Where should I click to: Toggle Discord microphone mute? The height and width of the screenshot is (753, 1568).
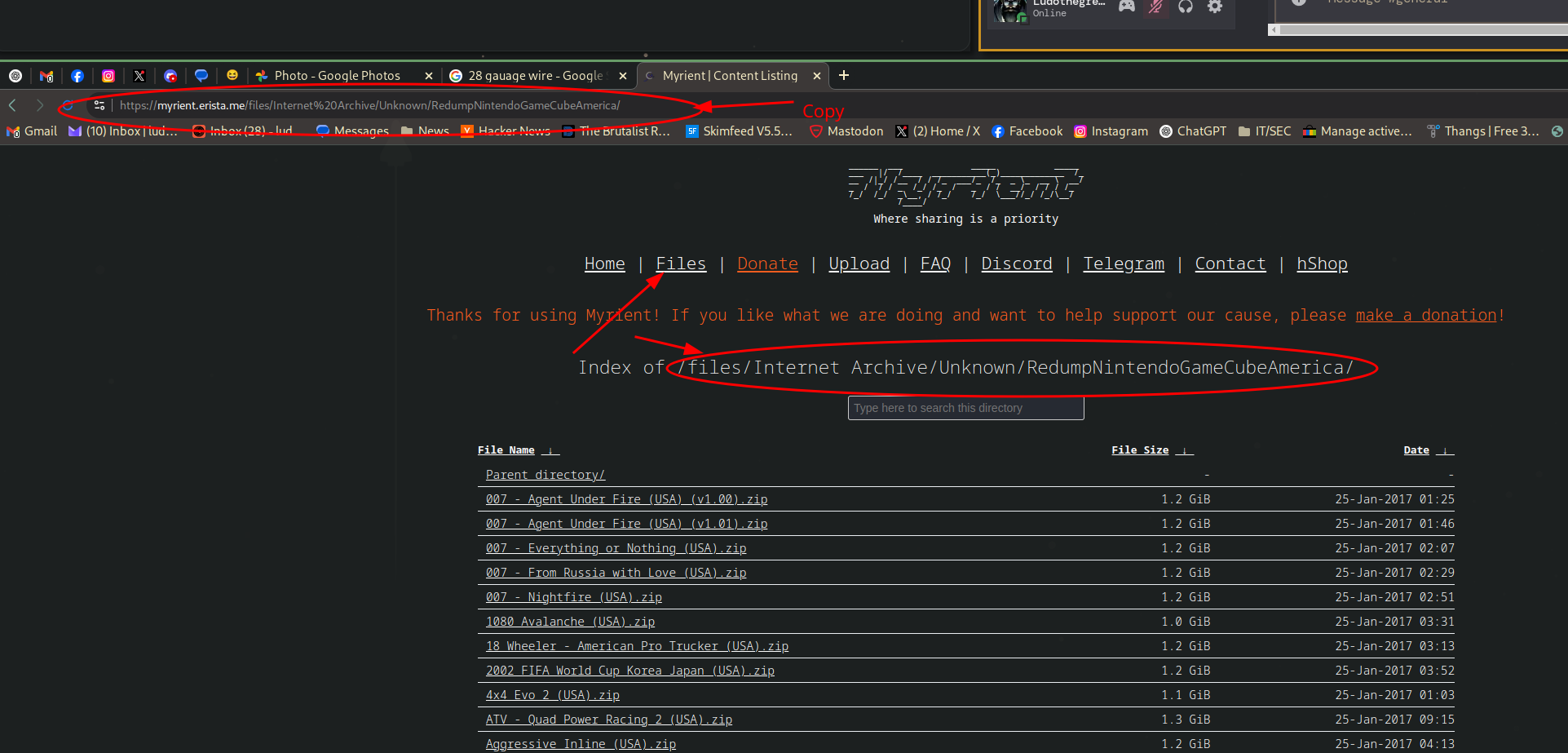[x=1155, y=7]
